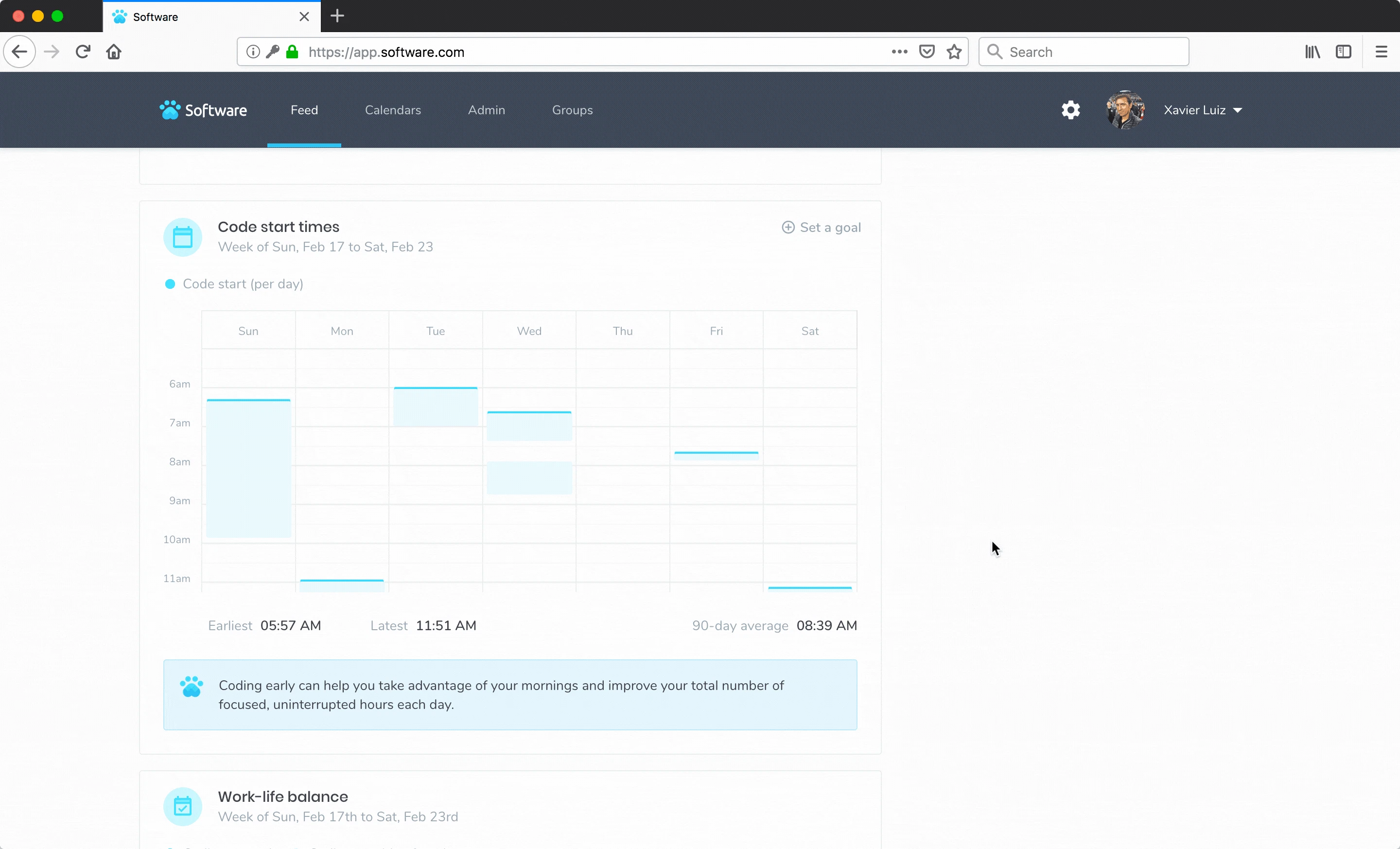1400x849 pixels.
Task: Reload the current page
Action: click(83, 53)
